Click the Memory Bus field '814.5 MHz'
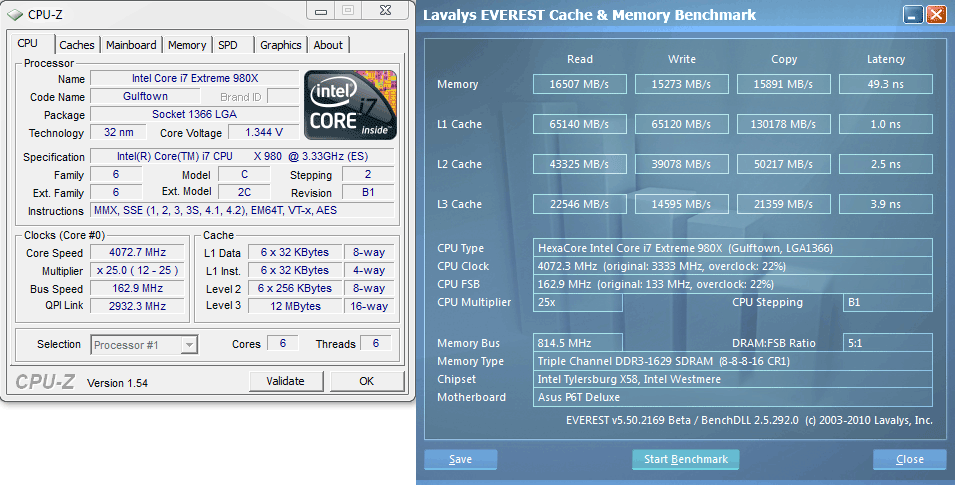 [578, 343]
